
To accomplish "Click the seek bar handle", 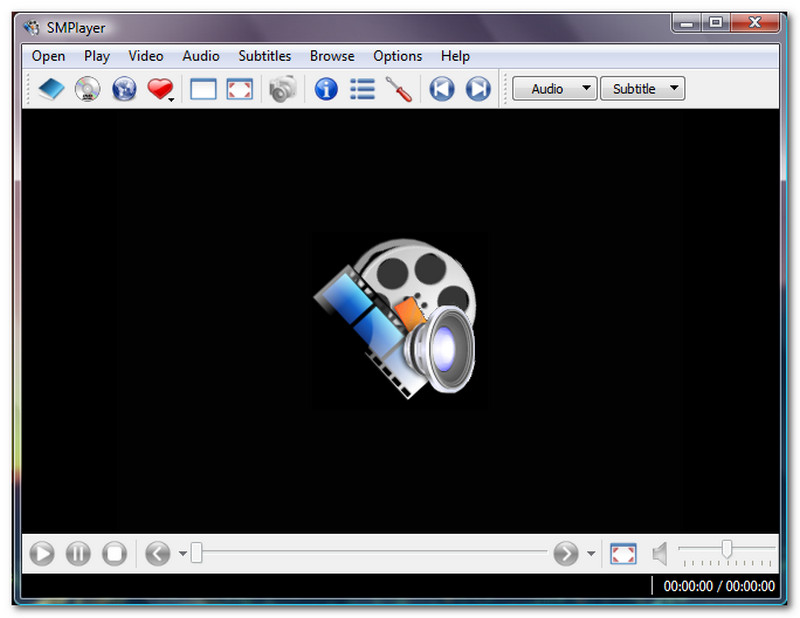I will [196, 553].
